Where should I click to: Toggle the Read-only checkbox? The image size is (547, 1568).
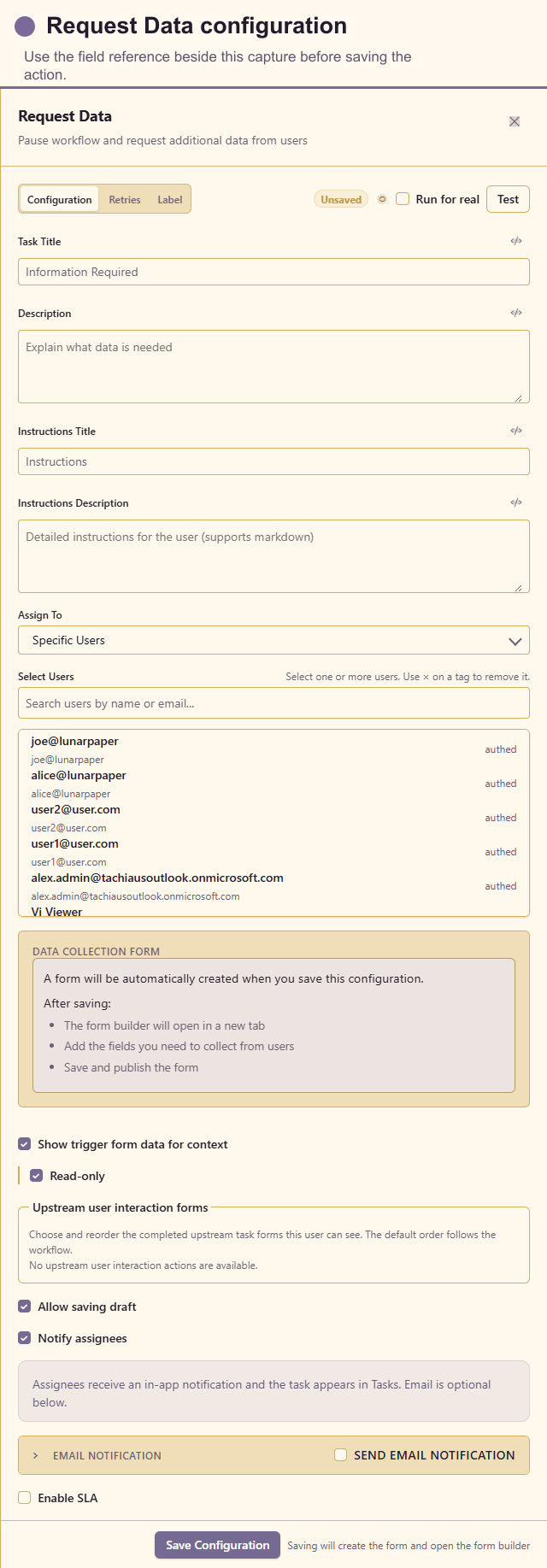click(x=36, y=1176)
